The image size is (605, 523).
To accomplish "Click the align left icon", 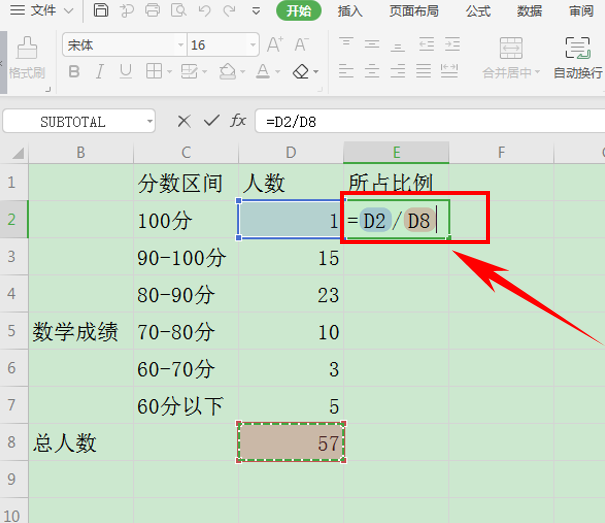I will point(346,71).
